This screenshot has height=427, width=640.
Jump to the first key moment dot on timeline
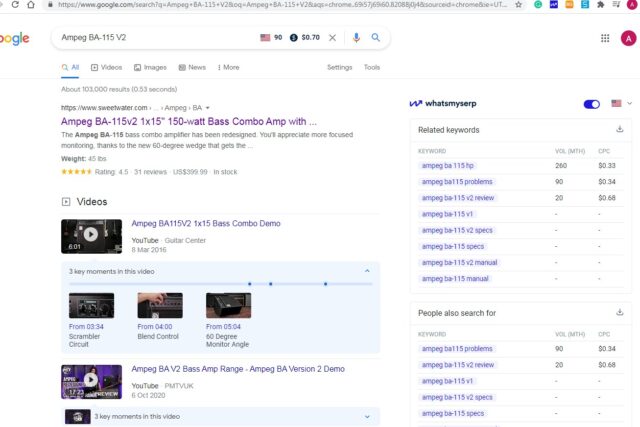pos(250,284)
